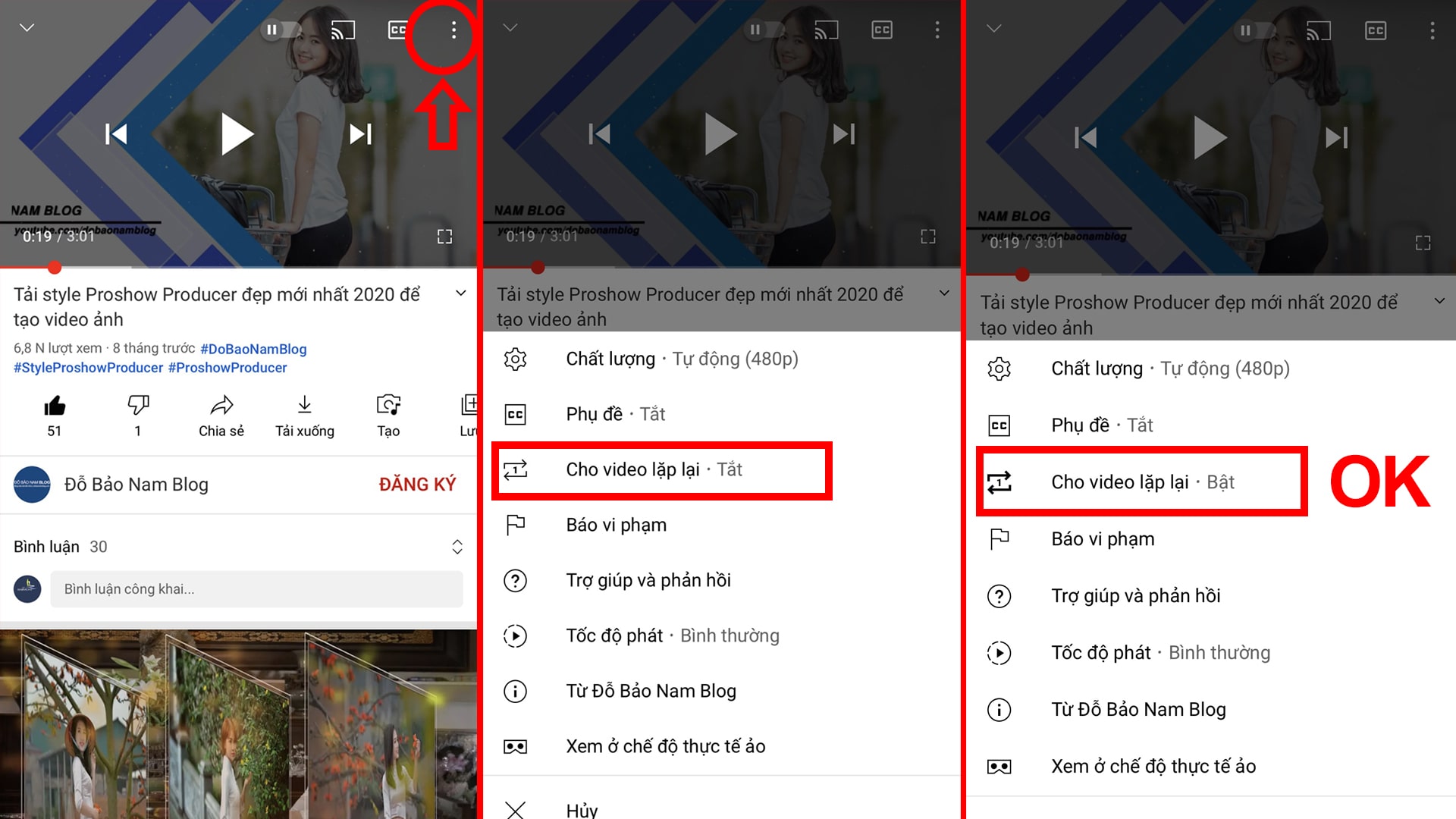Image resolution: width=1456 pixels, height=819 pixels.
Task: Collapse player with down chevron in left panel
Action: (x=27, y=28)
